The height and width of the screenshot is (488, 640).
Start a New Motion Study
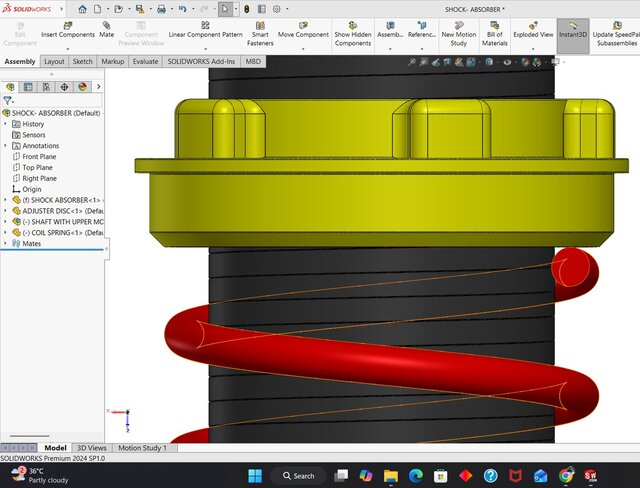point(459,33)
